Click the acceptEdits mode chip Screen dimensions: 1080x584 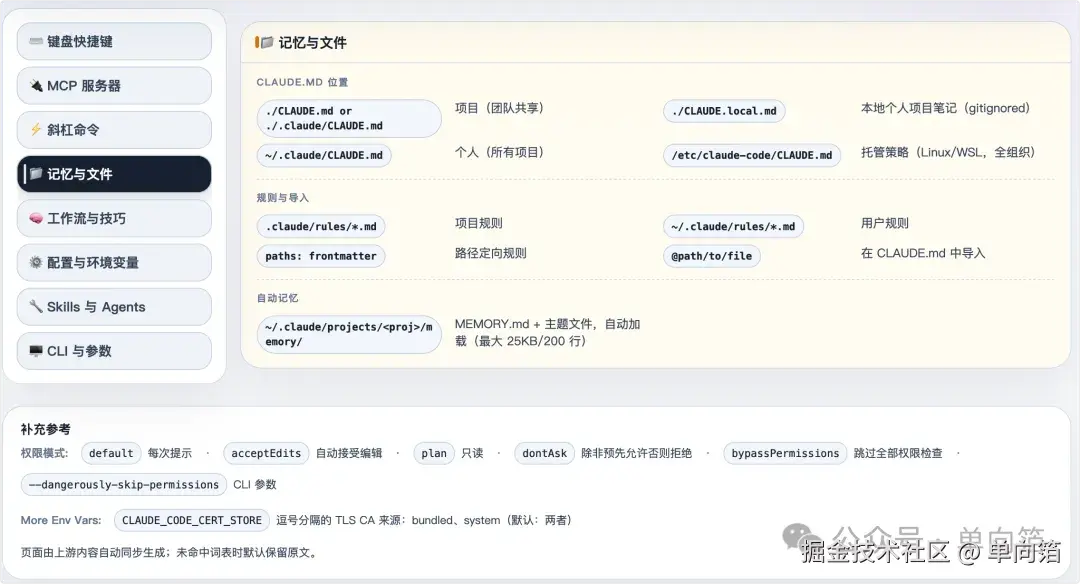pos(266,453)
